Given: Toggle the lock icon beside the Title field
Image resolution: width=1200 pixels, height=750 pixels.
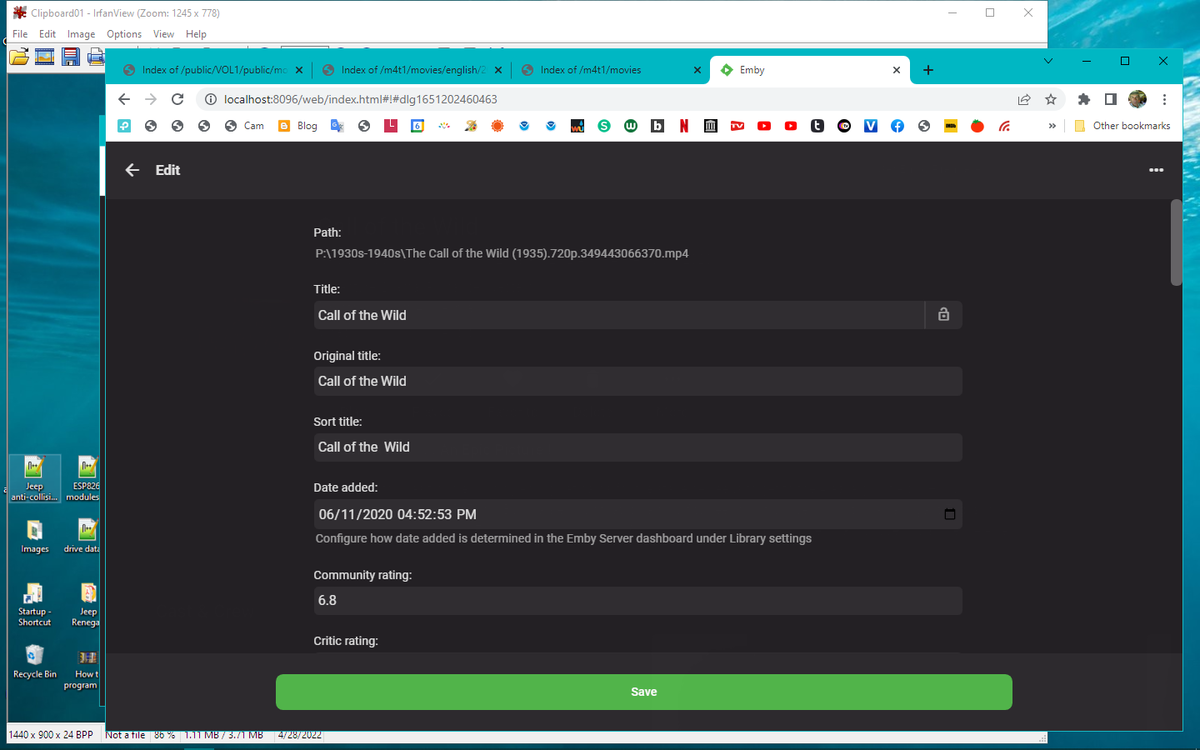Looking at the screenshot, I should click(x=943, y=314).
